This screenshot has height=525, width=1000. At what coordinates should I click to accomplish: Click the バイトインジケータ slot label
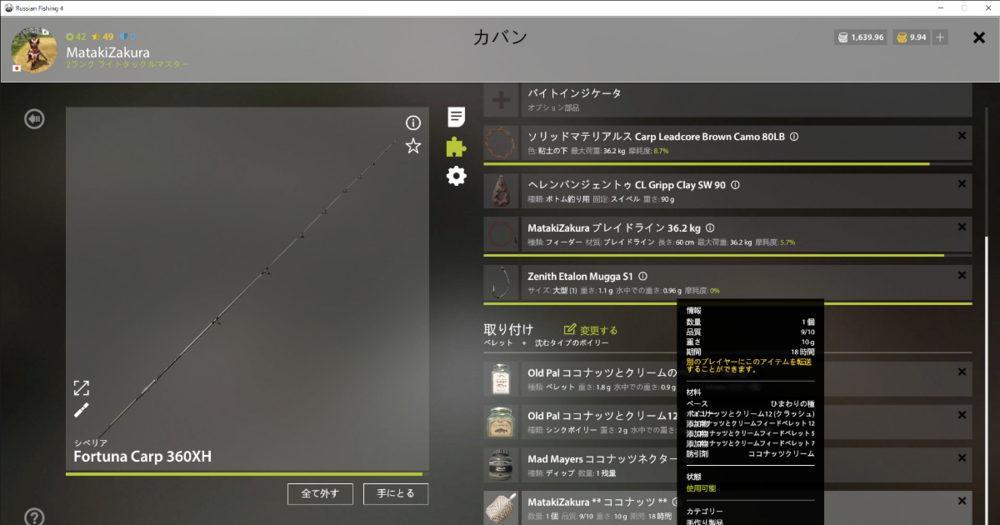[x=574, y=93]
